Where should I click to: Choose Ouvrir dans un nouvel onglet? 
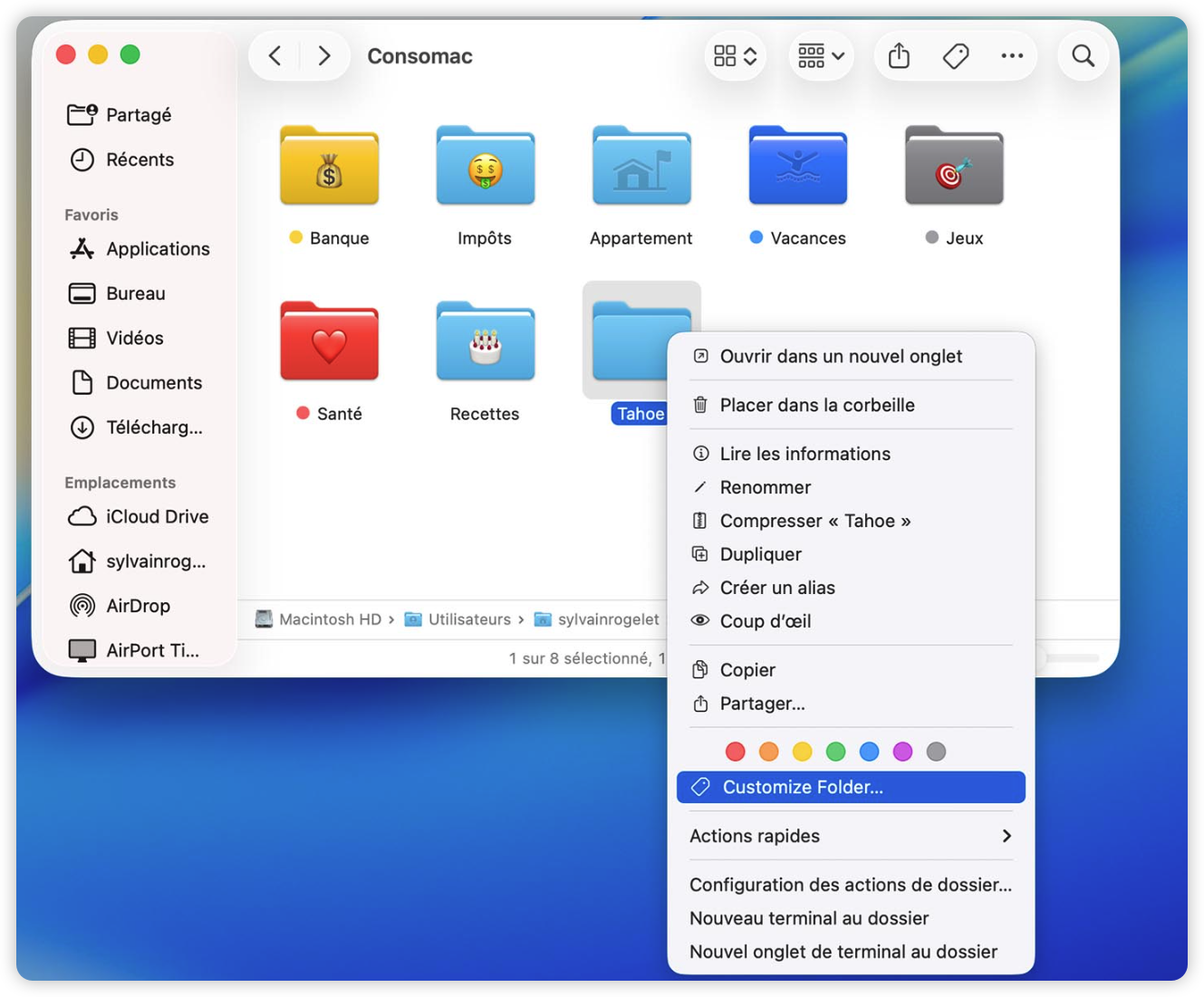click(x=851, y=356)
